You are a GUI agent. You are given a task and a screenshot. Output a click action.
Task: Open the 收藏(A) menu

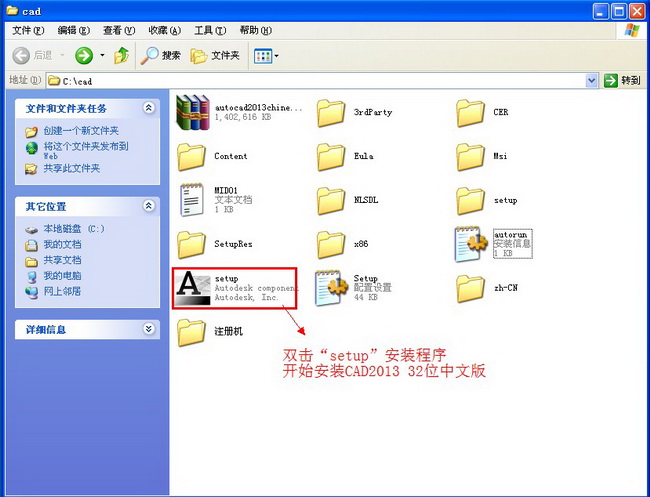[x=165, y=30]
